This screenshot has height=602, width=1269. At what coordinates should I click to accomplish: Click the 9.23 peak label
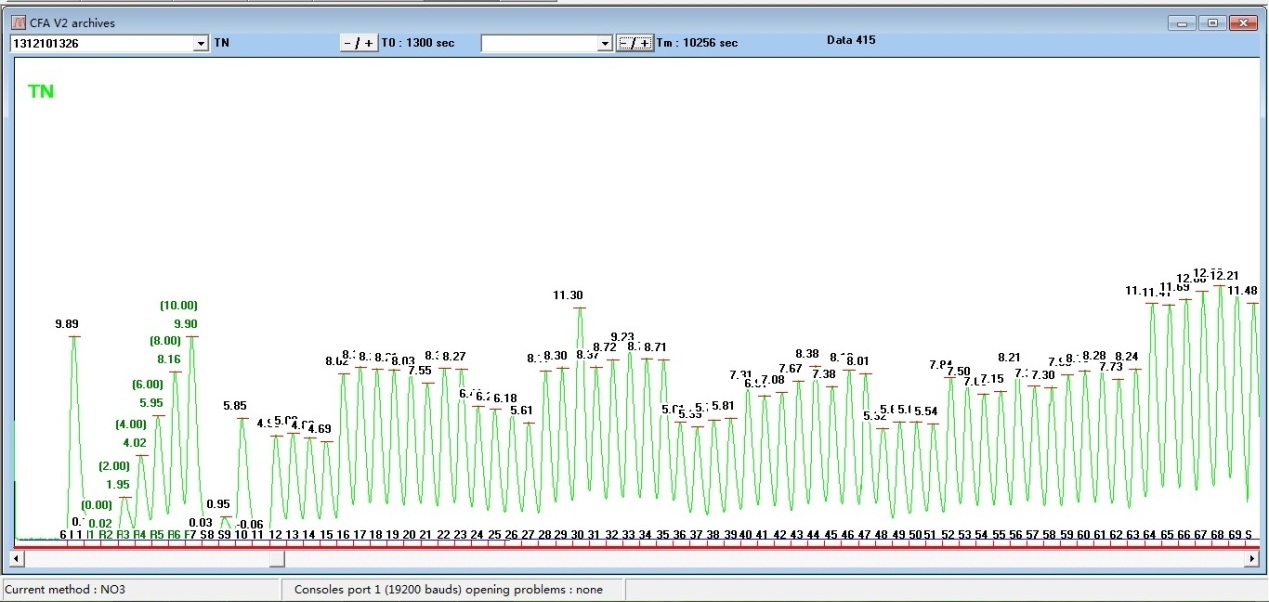(x=622, y=337)
